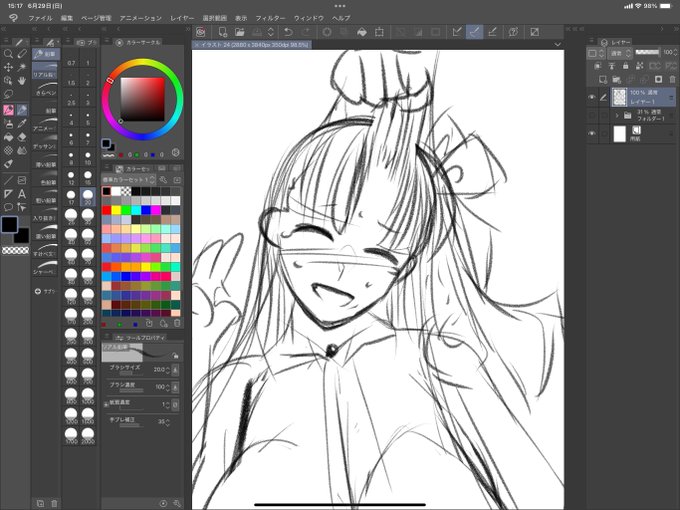
Task: Open the 編集 menu
Action: [x=67, y=18]
